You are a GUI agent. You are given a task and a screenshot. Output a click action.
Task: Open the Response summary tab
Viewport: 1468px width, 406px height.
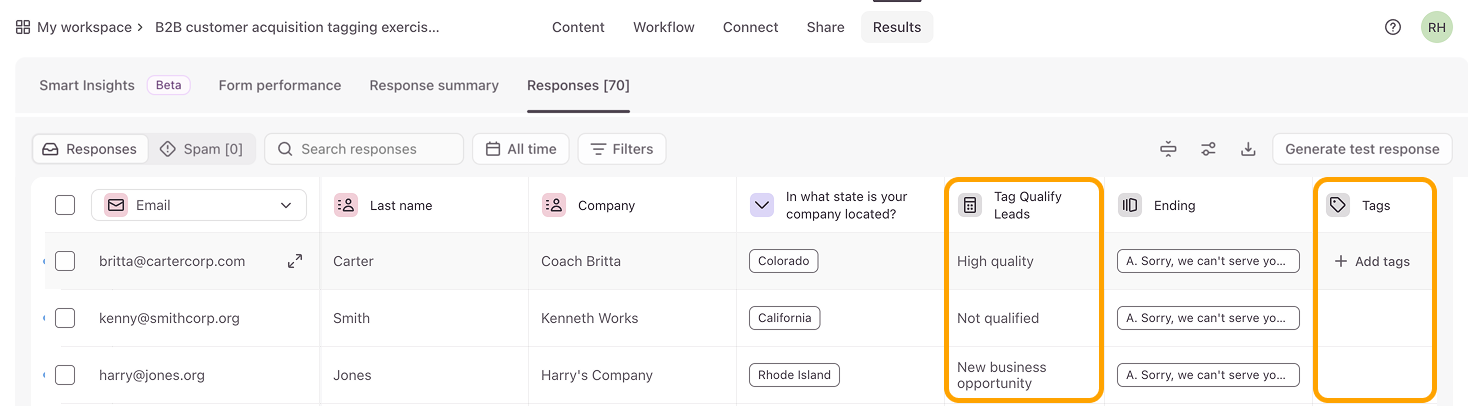click(x=434, y=85)
